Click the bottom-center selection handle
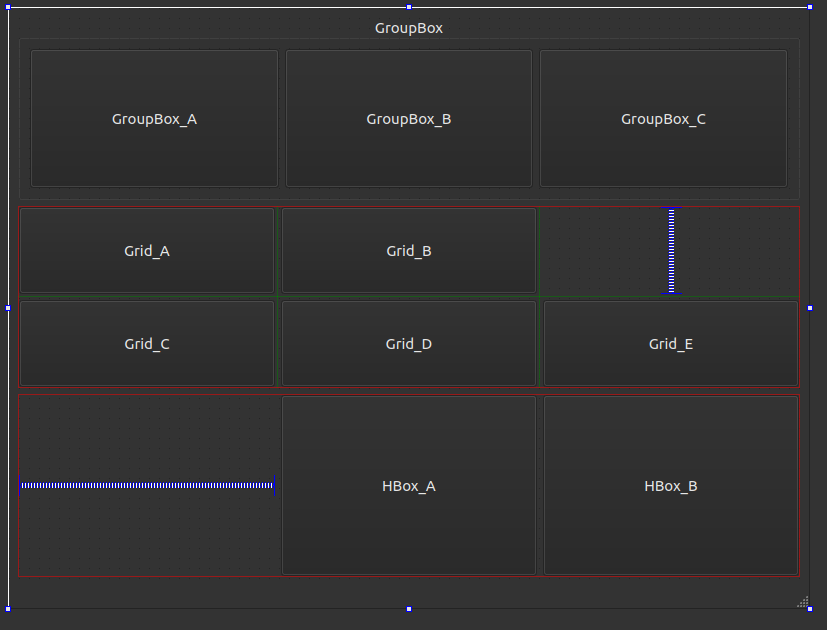Screen dimensions: 827x630 [409, 609]
